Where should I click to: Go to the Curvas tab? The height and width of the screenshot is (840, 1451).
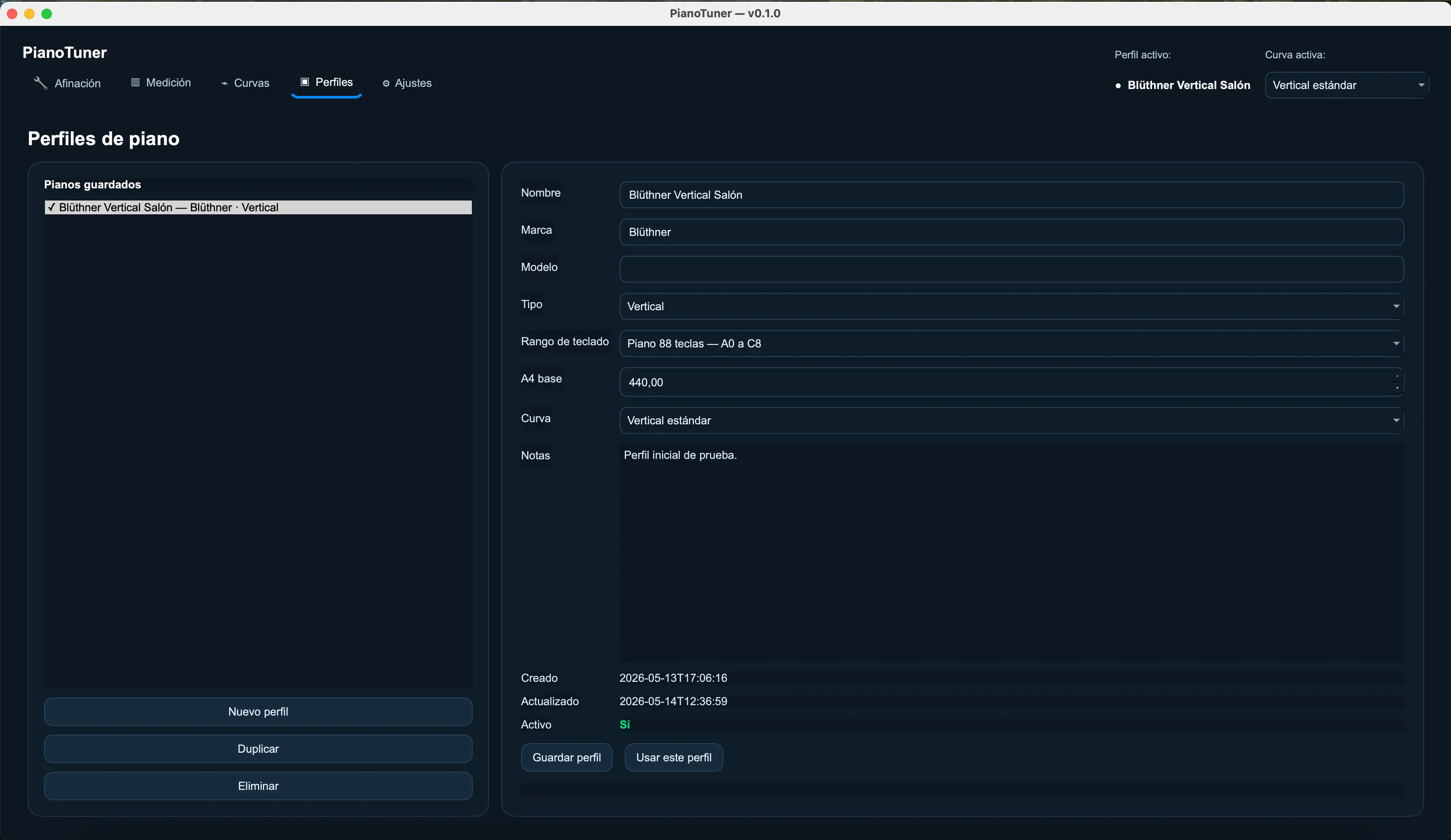click(x=245, y=83)
